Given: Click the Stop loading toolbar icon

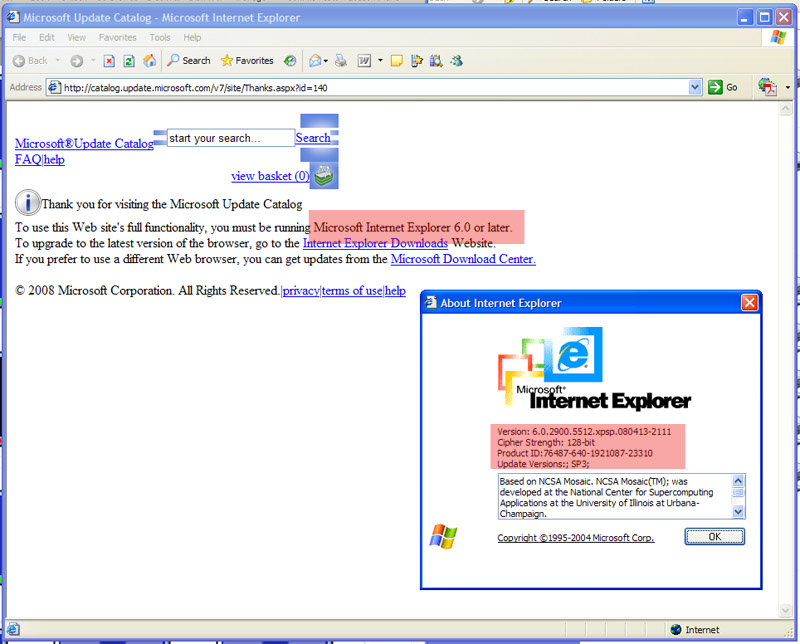Looking at the screenshot, I should coord(110,61).
